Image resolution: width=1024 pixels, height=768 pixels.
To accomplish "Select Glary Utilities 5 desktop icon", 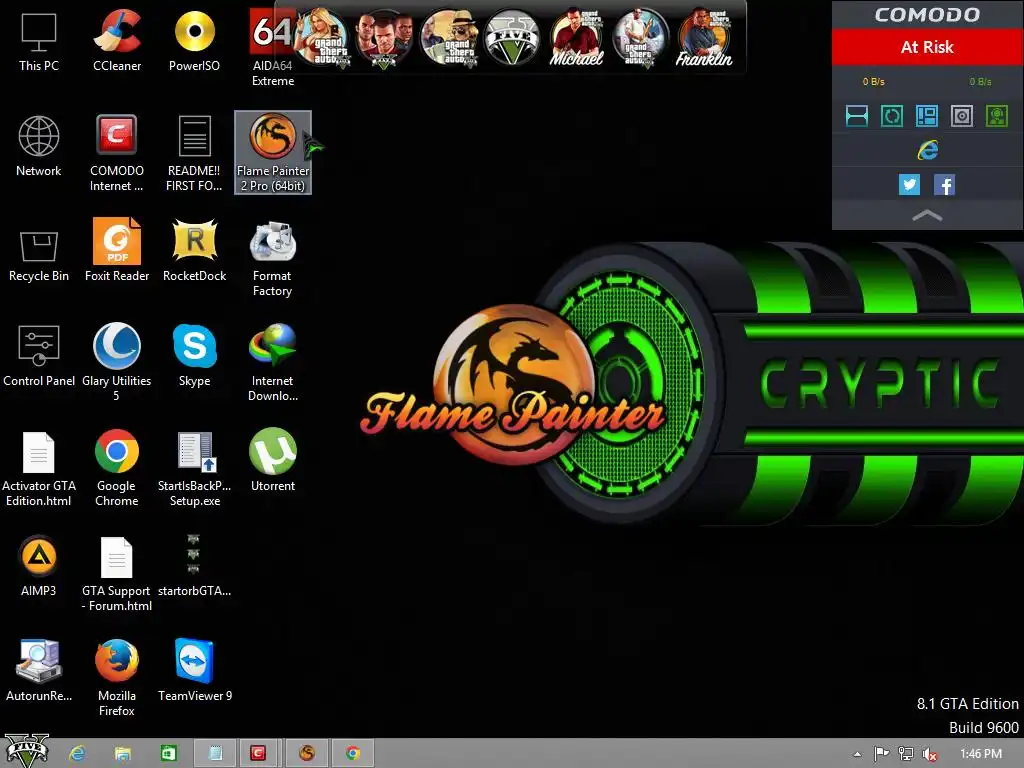I will point(117,362).
